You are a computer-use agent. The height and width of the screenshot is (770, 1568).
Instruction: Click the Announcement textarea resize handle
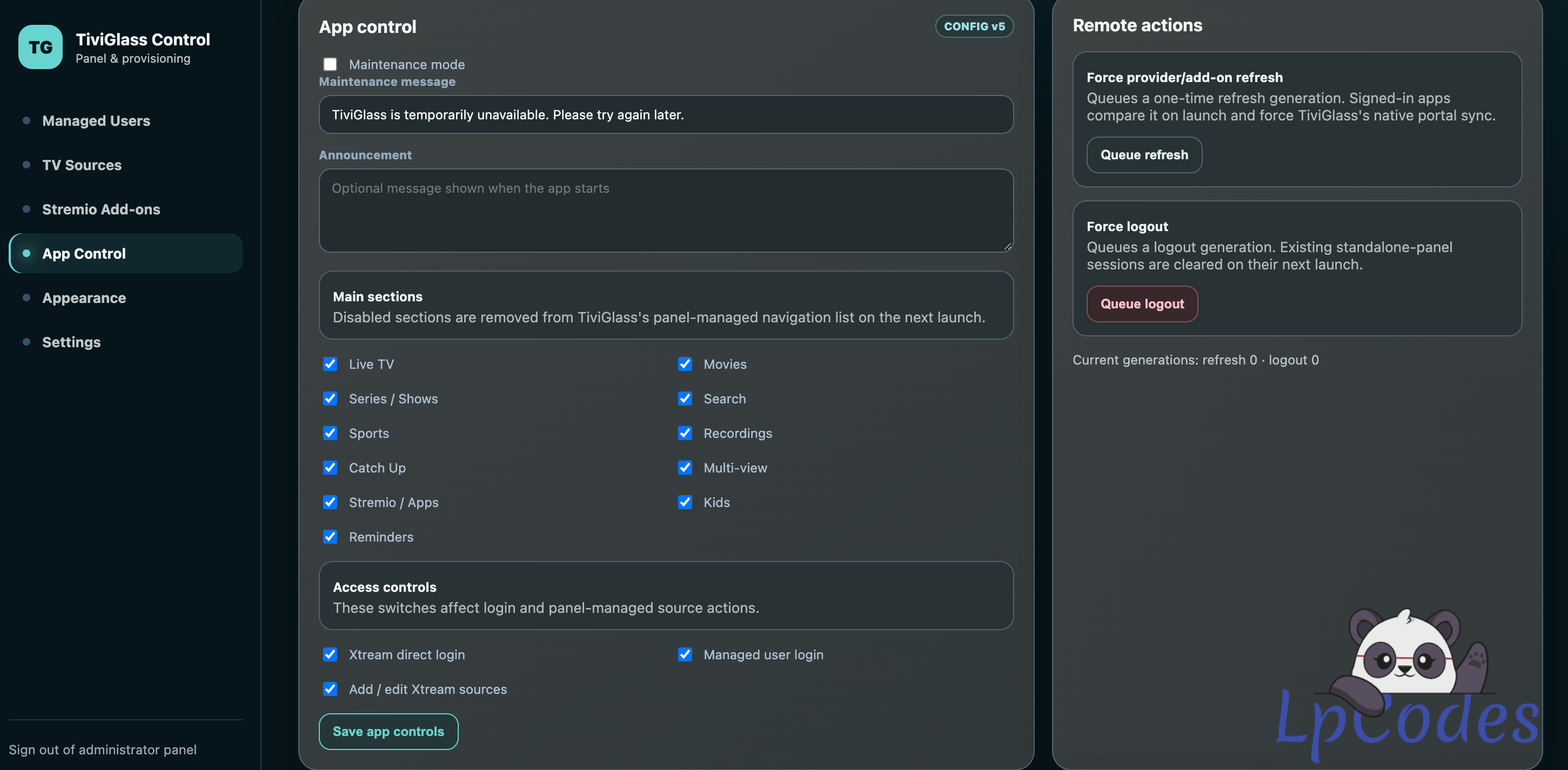click(1007, 246)
